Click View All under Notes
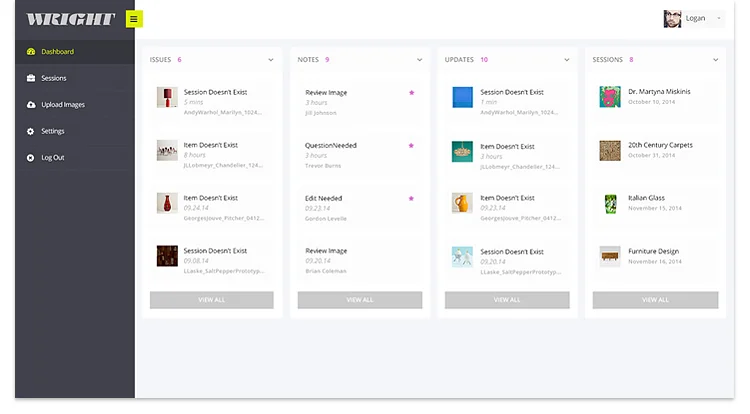750x414 pixels. tap(360, 300)
